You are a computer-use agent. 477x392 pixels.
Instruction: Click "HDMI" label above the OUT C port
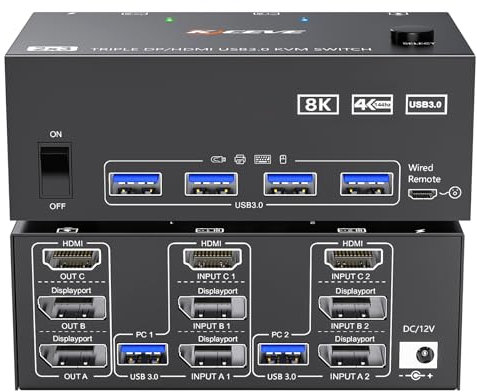point(73,244)
